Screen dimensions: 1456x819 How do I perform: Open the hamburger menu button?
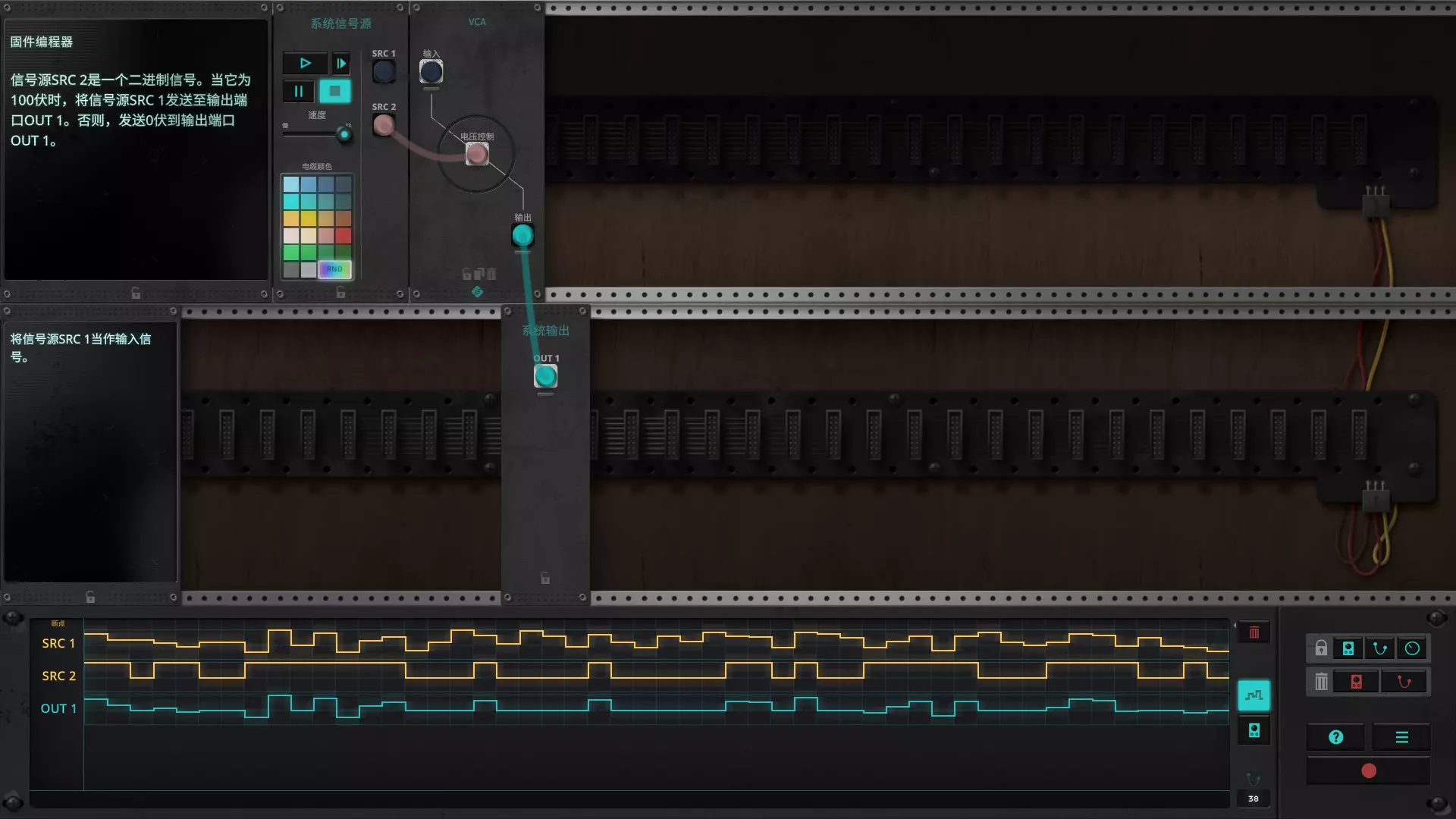point(1401,737)
